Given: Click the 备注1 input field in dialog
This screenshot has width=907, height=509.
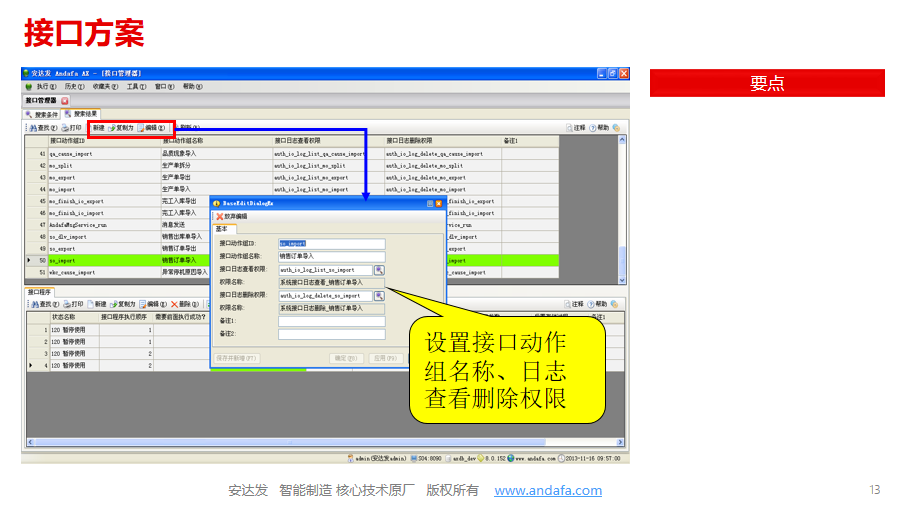Looking at the screenshot, I should pyautogui.click(x=331, y=321).
